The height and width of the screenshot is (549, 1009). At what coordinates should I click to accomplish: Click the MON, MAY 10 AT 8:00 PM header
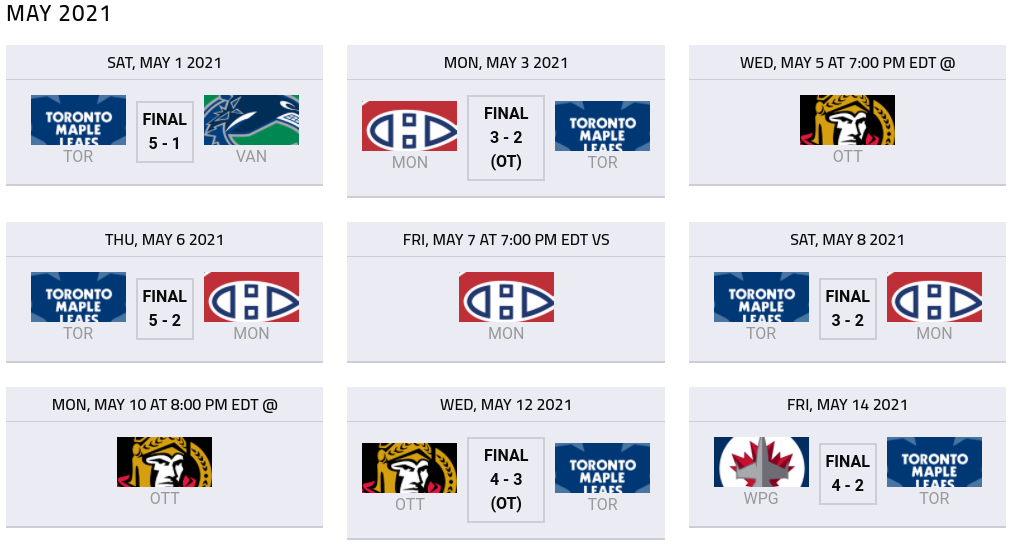click(164, 404)
